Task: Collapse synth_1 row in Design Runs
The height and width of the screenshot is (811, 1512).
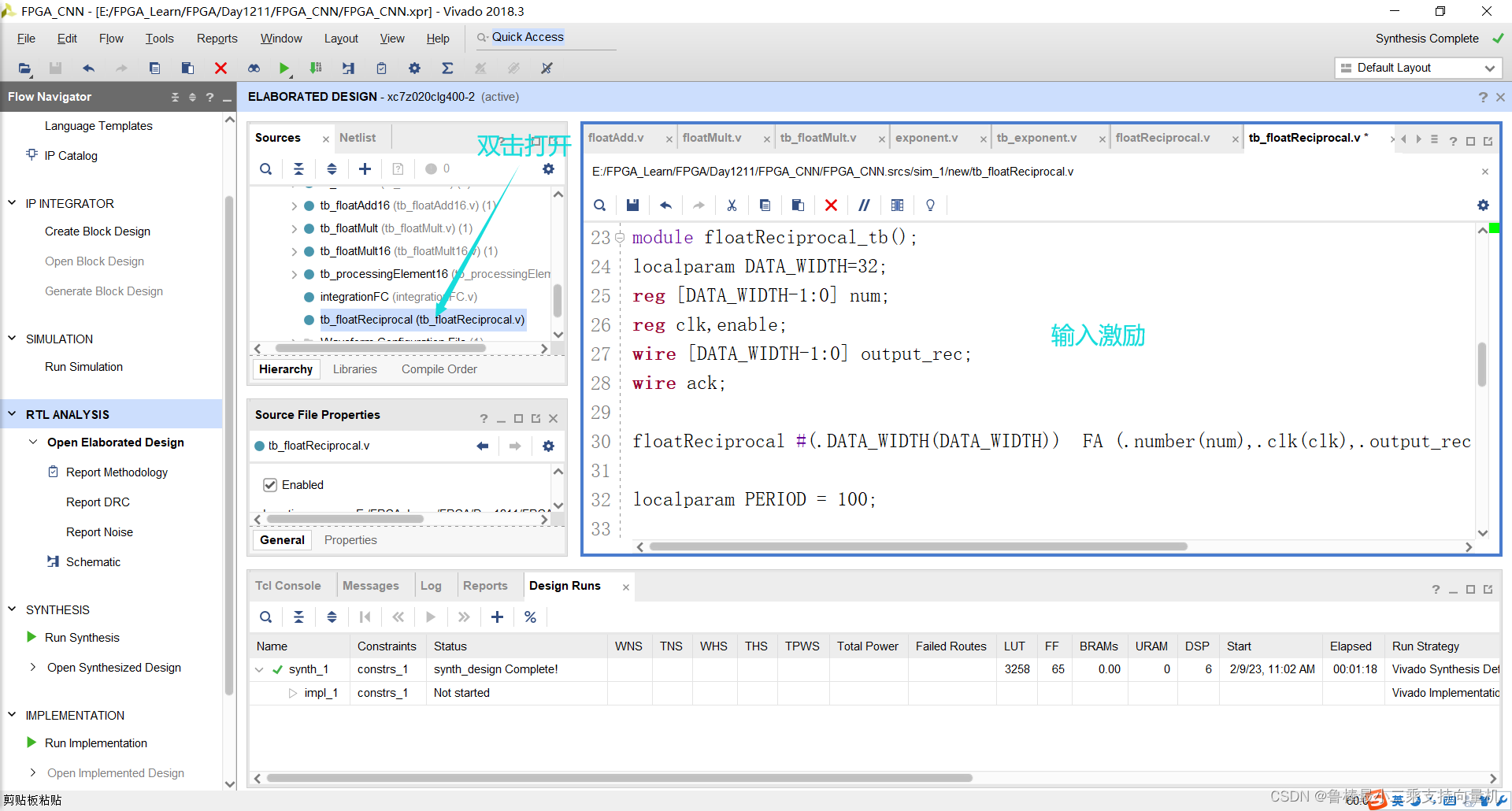Action: (259, 669)
